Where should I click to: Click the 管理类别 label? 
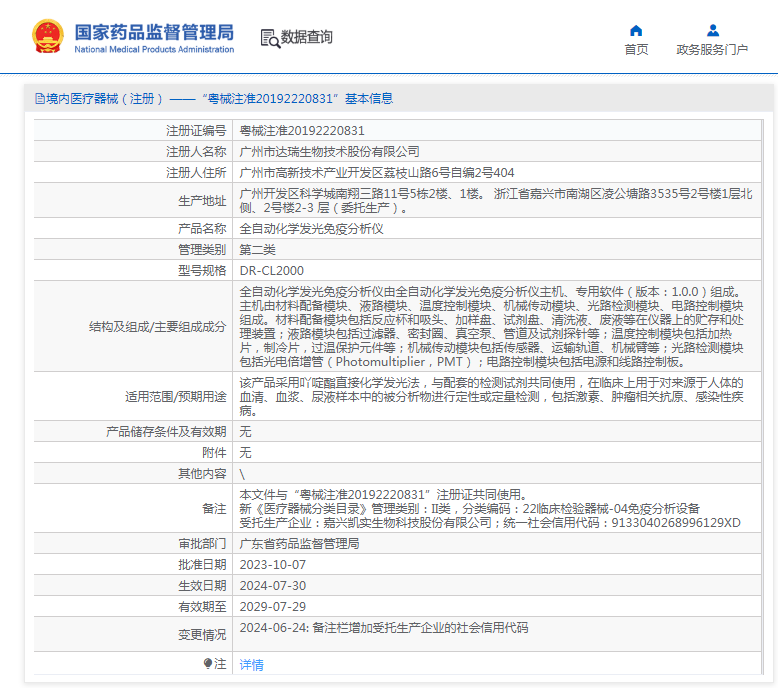[x=202, y=250]
